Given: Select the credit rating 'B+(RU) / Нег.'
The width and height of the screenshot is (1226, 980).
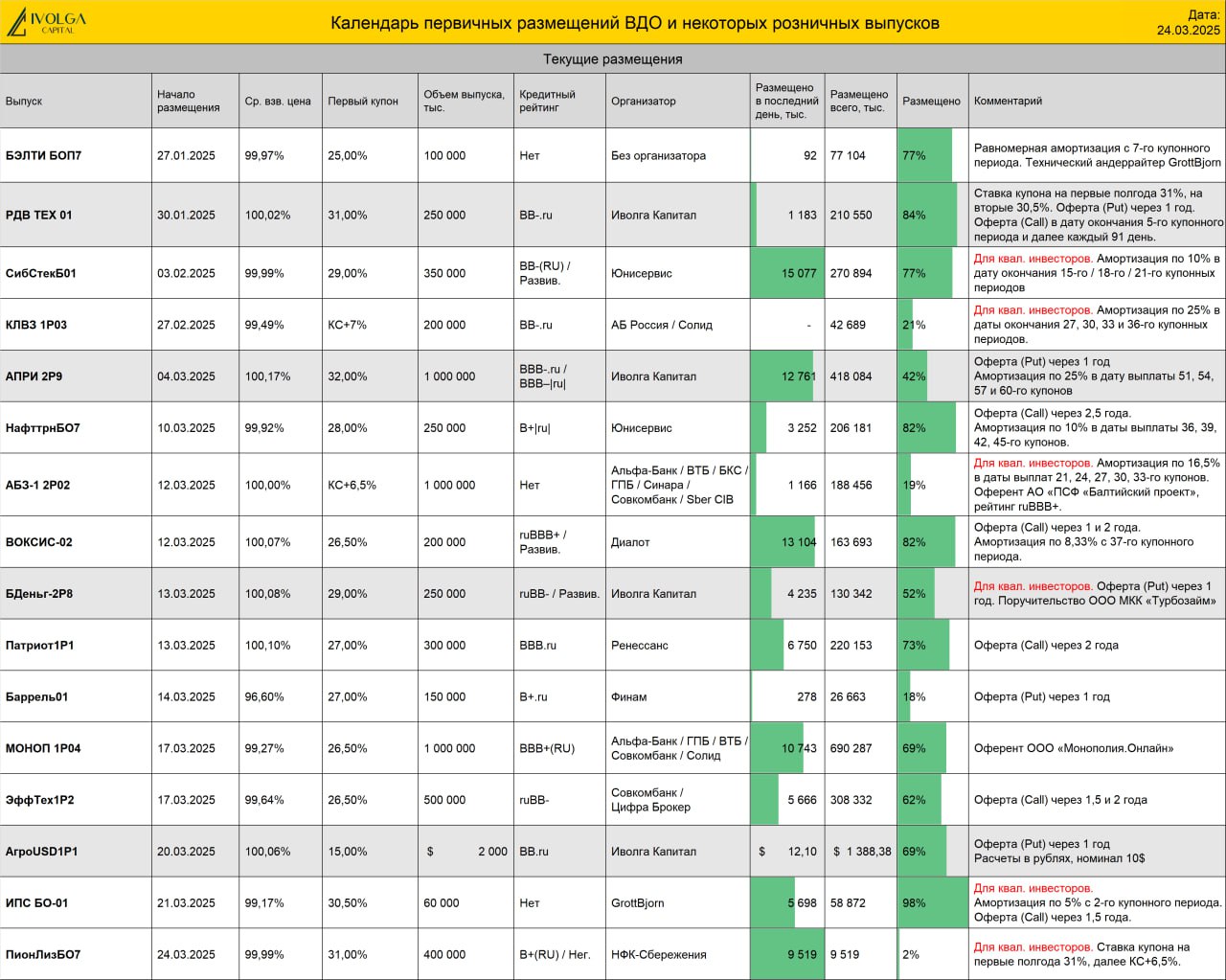Looking at the screenshot, I should [556, 955].
